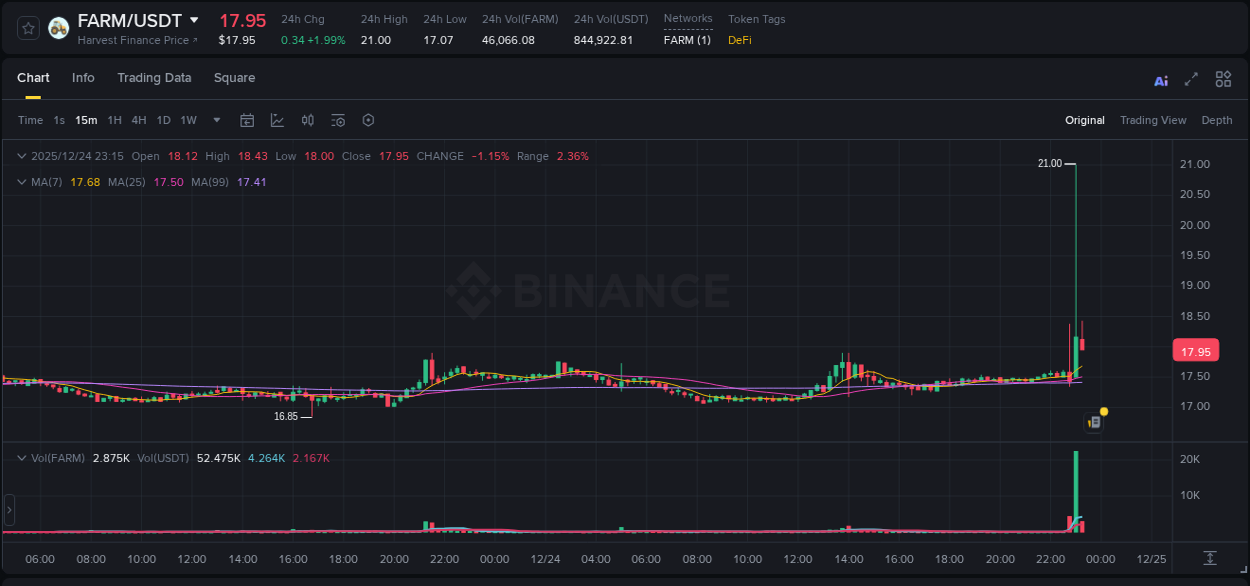Viewport: 1250px width, 586px height.
Task: Expand the chart to fullscreen
Action: pos(1190,79)
